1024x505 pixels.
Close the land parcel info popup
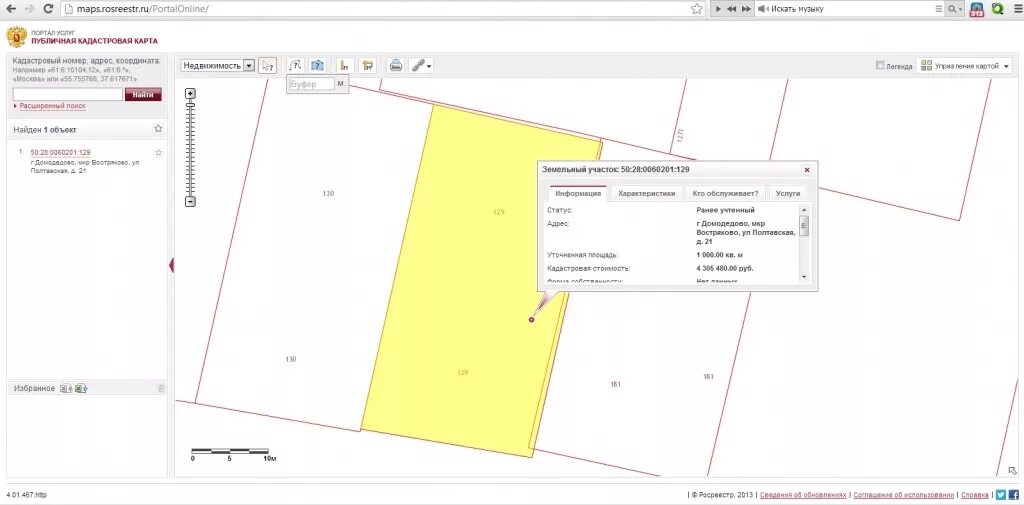807,170
